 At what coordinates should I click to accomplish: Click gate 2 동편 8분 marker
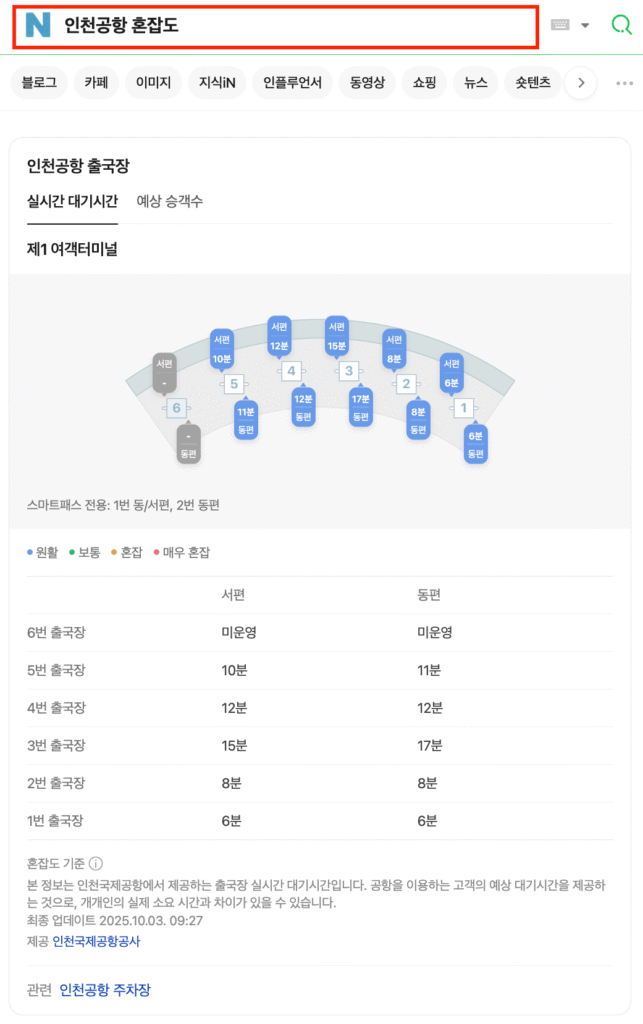pos(418,419)
